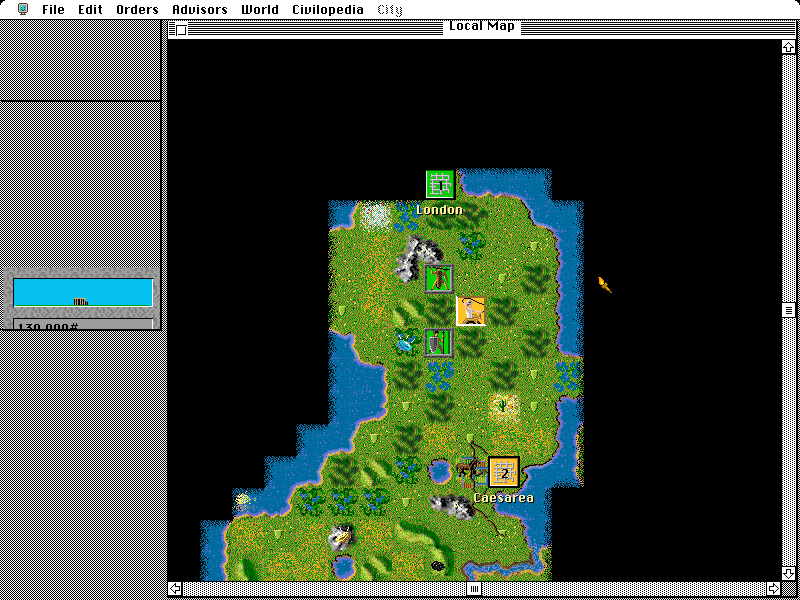Image resolution: width=800 pixels, height=600 pixels.
Task: Click the blue gems resource tile
Action: (x=407, y=342)
